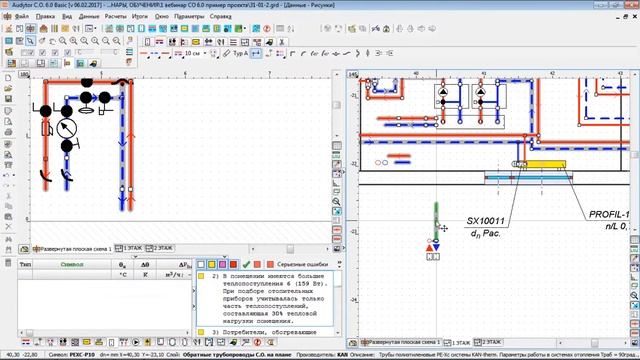Image resolution: width=640 pixels, height=360 pixels.
Task: Open the Итоги menu
Action: point(140,16)
